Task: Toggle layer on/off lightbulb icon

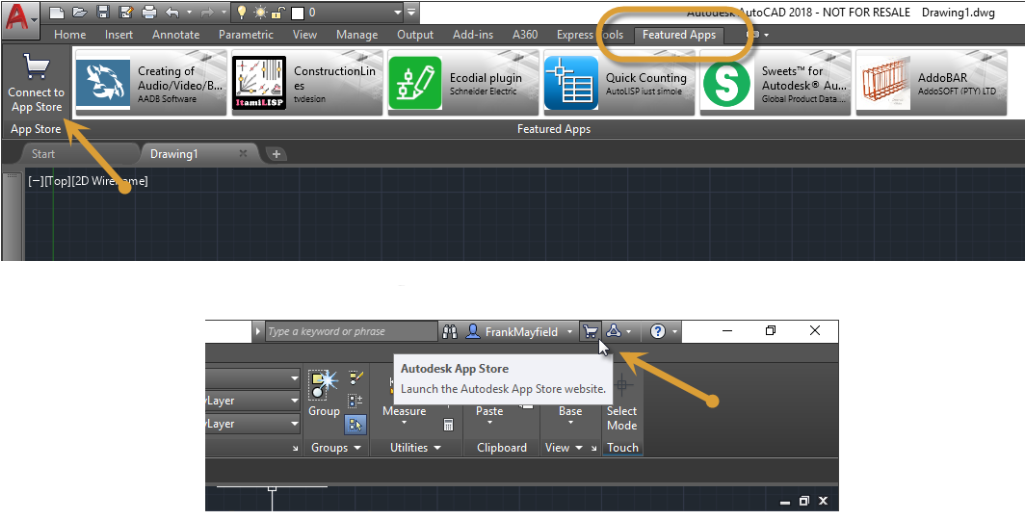Action: coord(242,12)
